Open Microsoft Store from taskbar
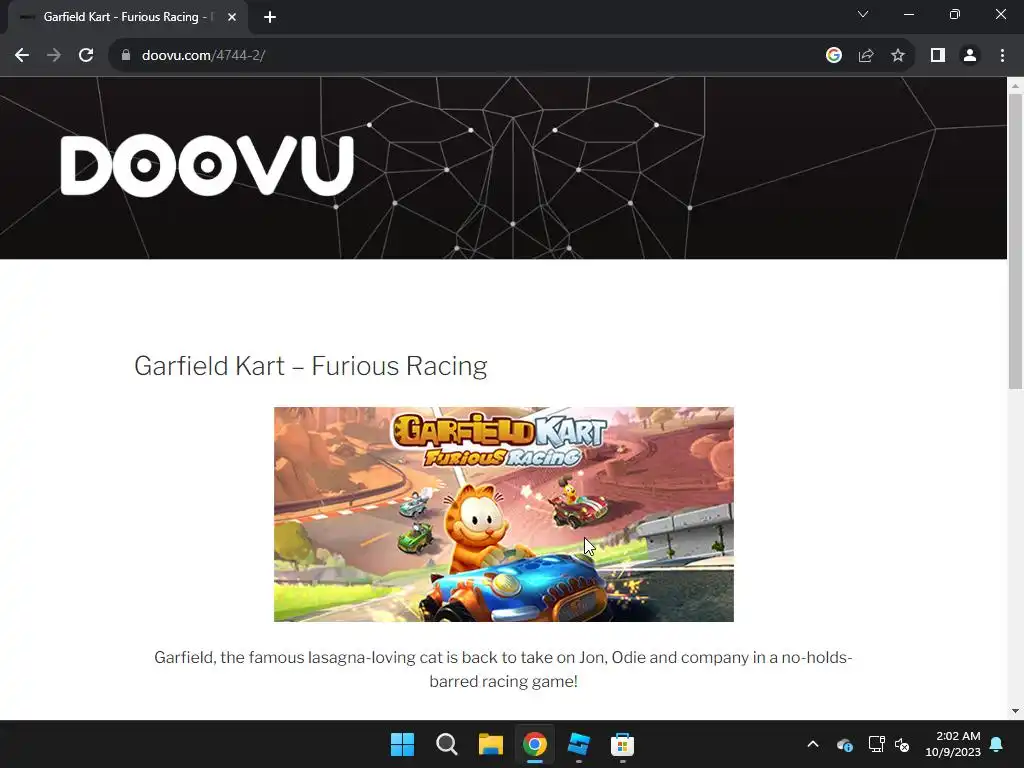 coord(622,744)
